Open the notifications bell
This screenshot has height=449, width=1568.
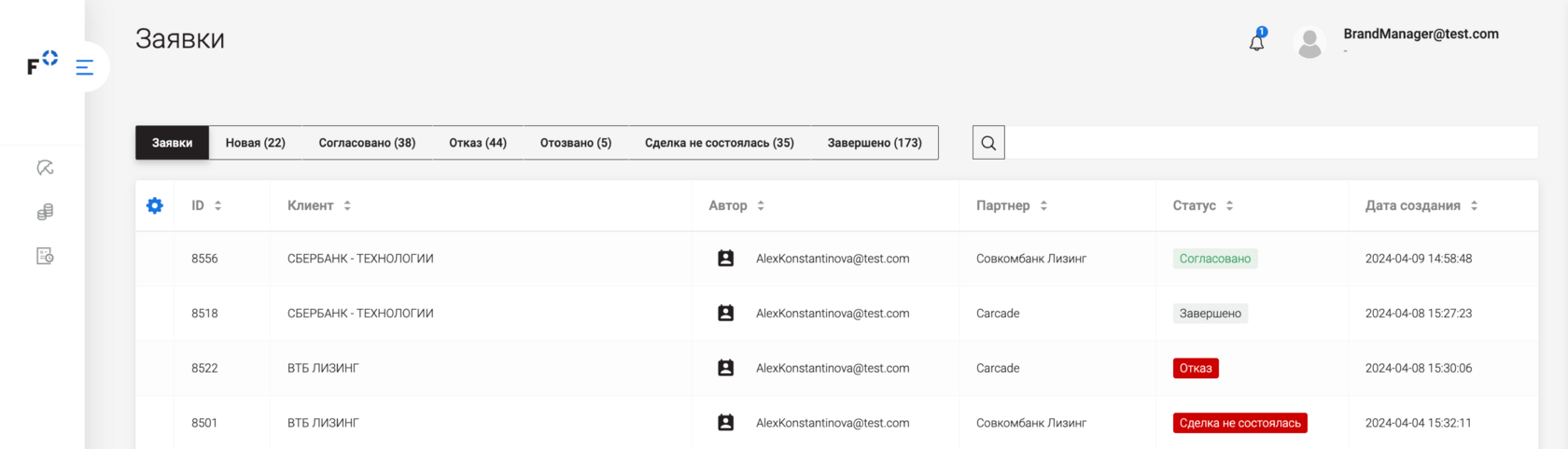1257,42
